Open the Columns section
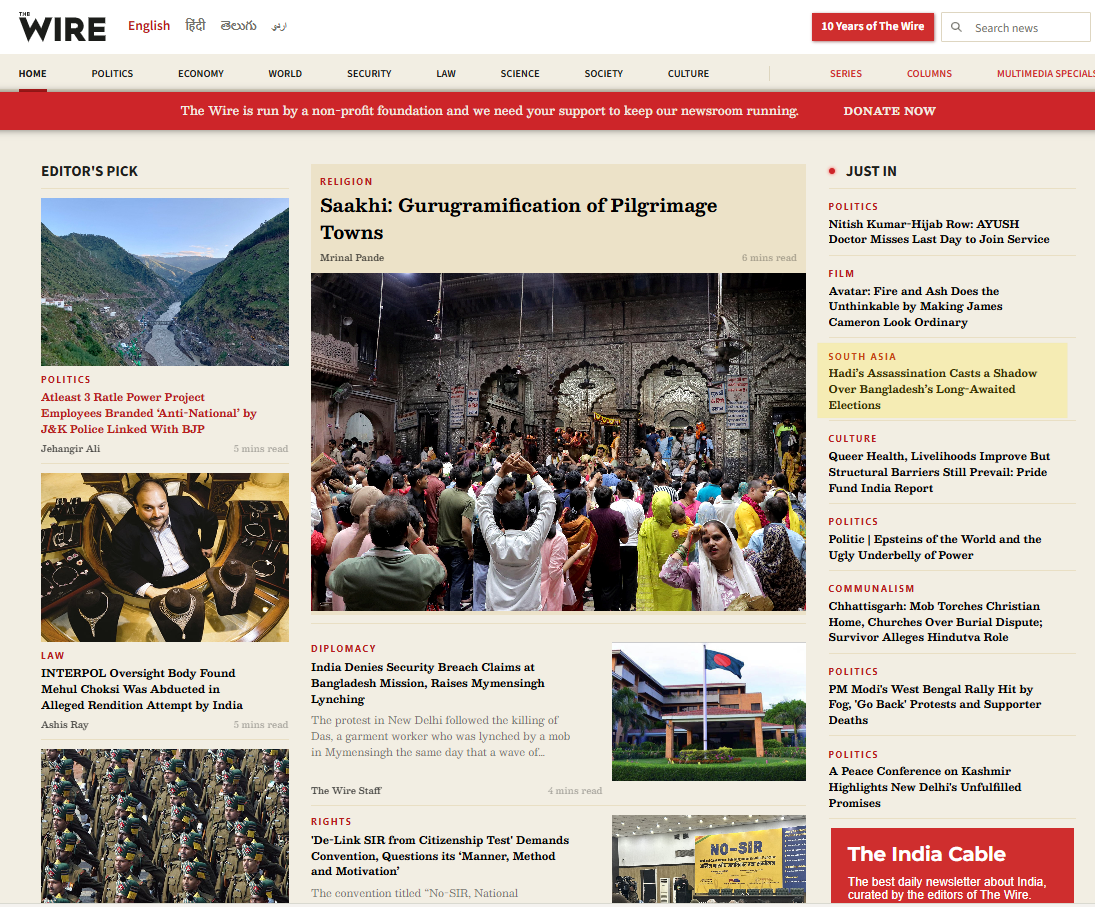 [x=929, y=74]
